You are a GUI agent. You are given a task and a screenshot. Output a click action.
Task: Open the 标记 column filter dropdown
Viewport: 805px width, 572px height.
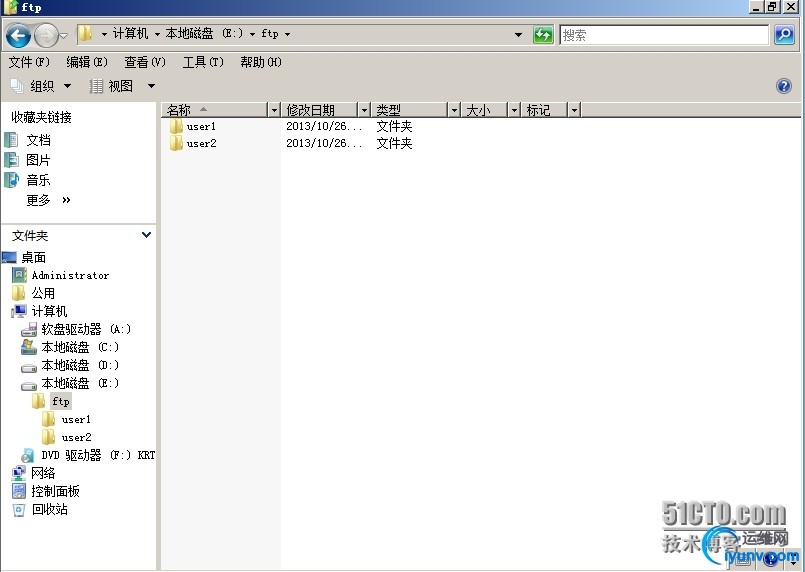(574, 110)
